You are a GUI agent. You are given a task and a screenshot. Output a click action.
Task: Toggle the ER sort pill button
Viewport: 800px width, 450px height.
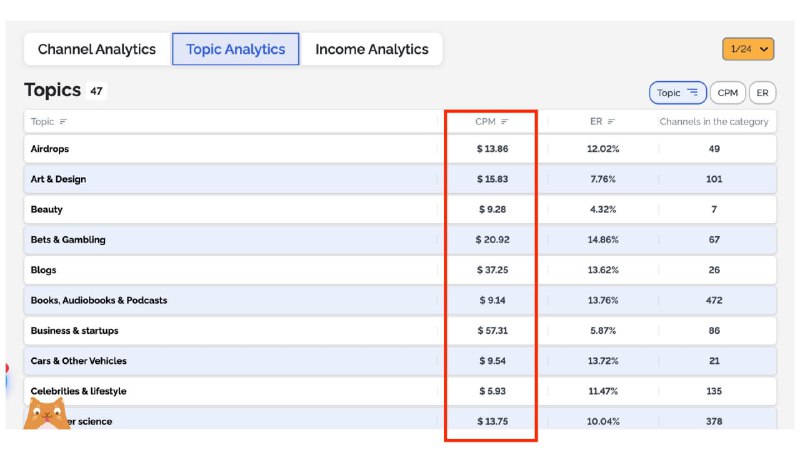762,93
